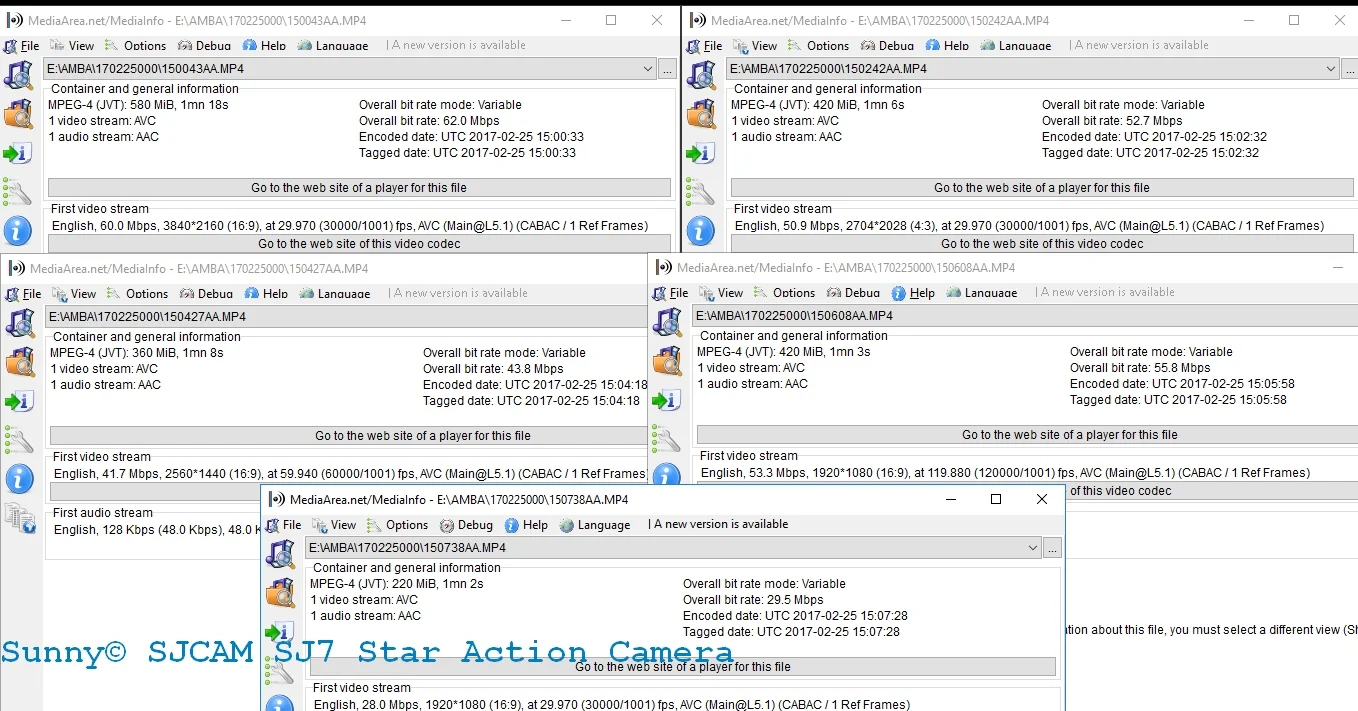The image size is (1358, 711).
Task: Click the green export icon in 150043AA.MP4 window
Action: click(18, 153)
